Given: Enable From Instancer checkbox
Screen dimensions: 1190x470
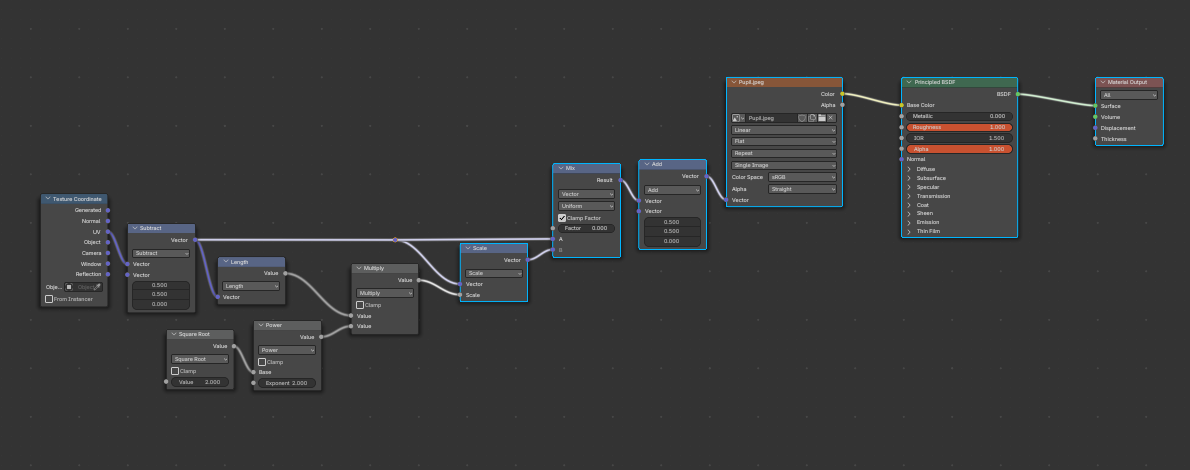Looking at the screenshot, I should pyautogui.click(x=49, y=299).
